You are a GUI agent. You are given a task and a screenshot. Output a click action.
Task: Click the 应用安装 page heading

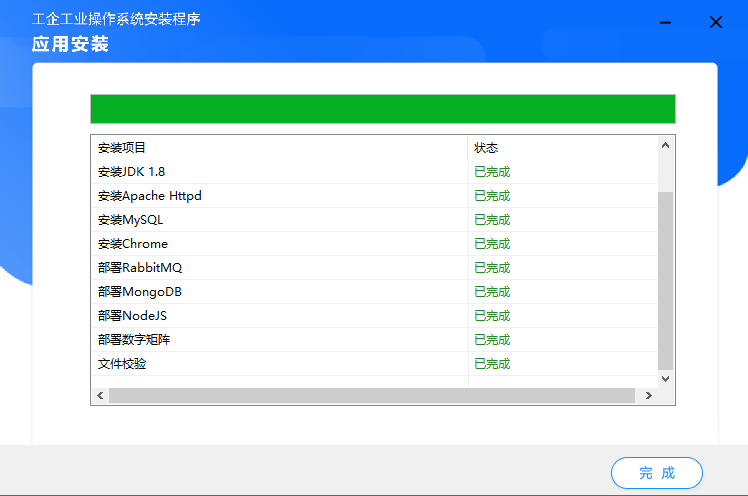pyautogui.click(x=70, y=44)
